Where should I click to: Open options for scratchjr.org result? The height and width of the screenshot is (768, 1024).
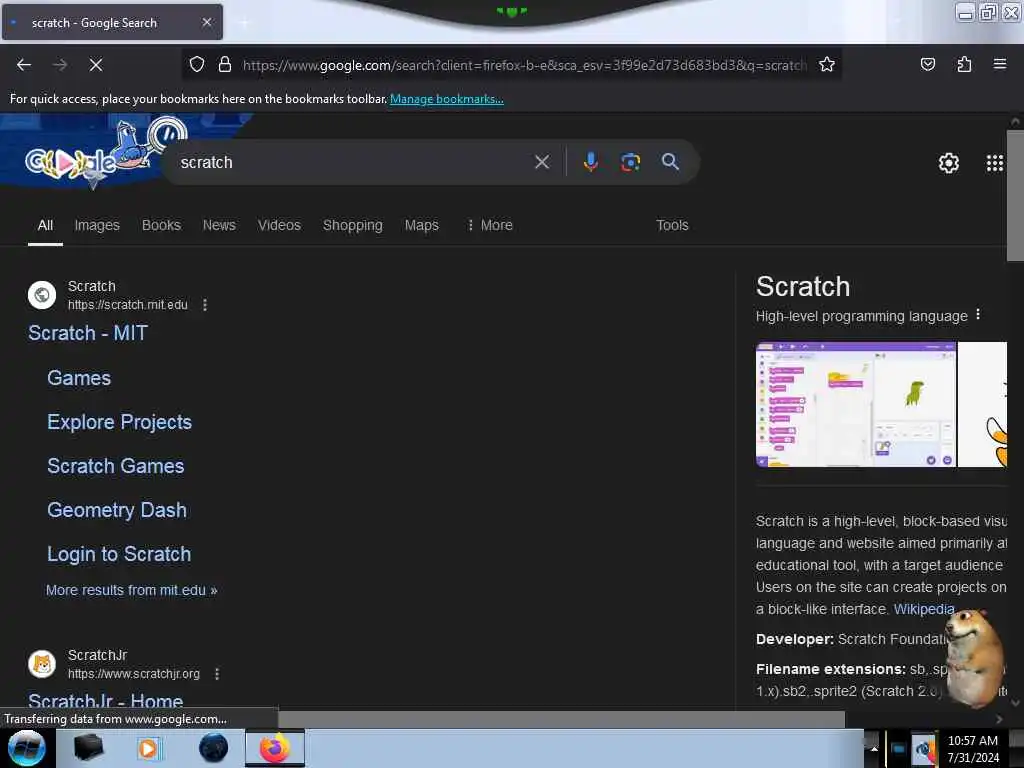click(217, 674)
